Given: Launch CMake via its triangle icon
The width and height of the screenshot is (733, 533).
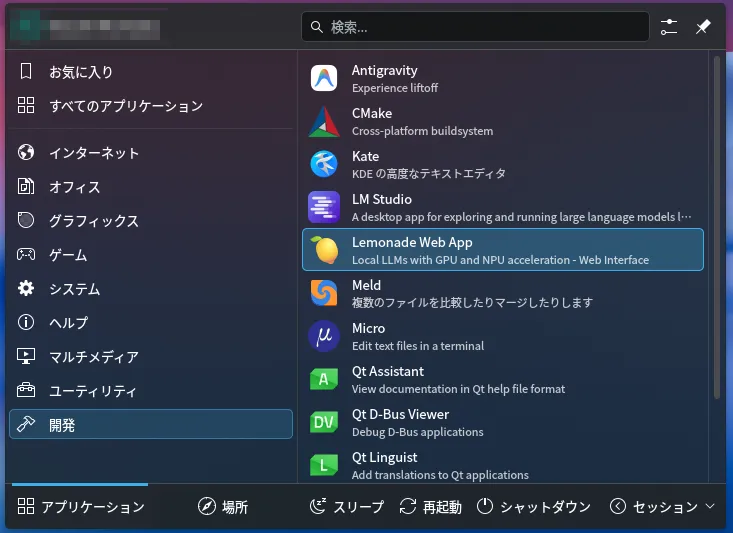Looking at the screenshot, I should point(324,122).
